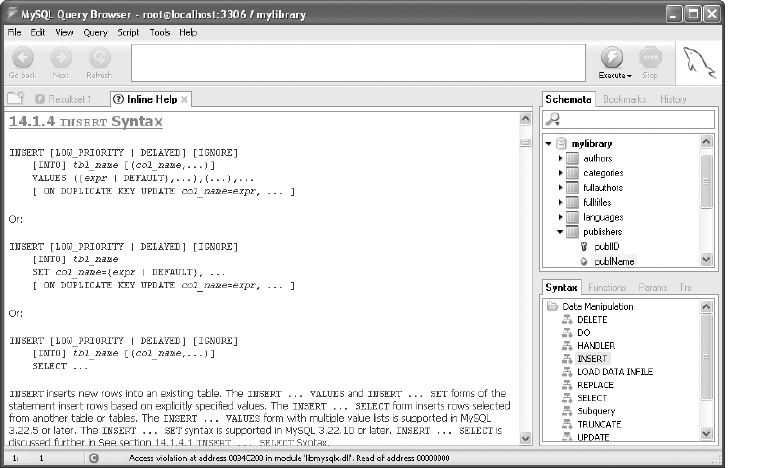The image size is (764, 468).
Task: Switch to the Functions tab
Action: 607,287
